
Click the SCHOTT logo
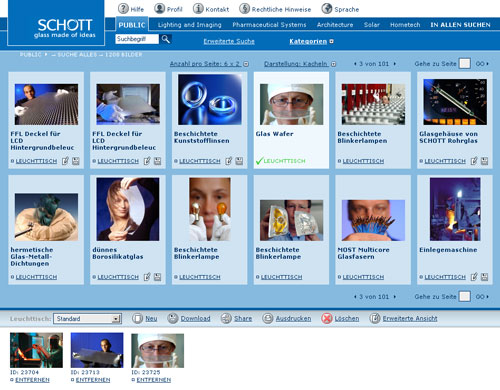click(x=56, y=23)
